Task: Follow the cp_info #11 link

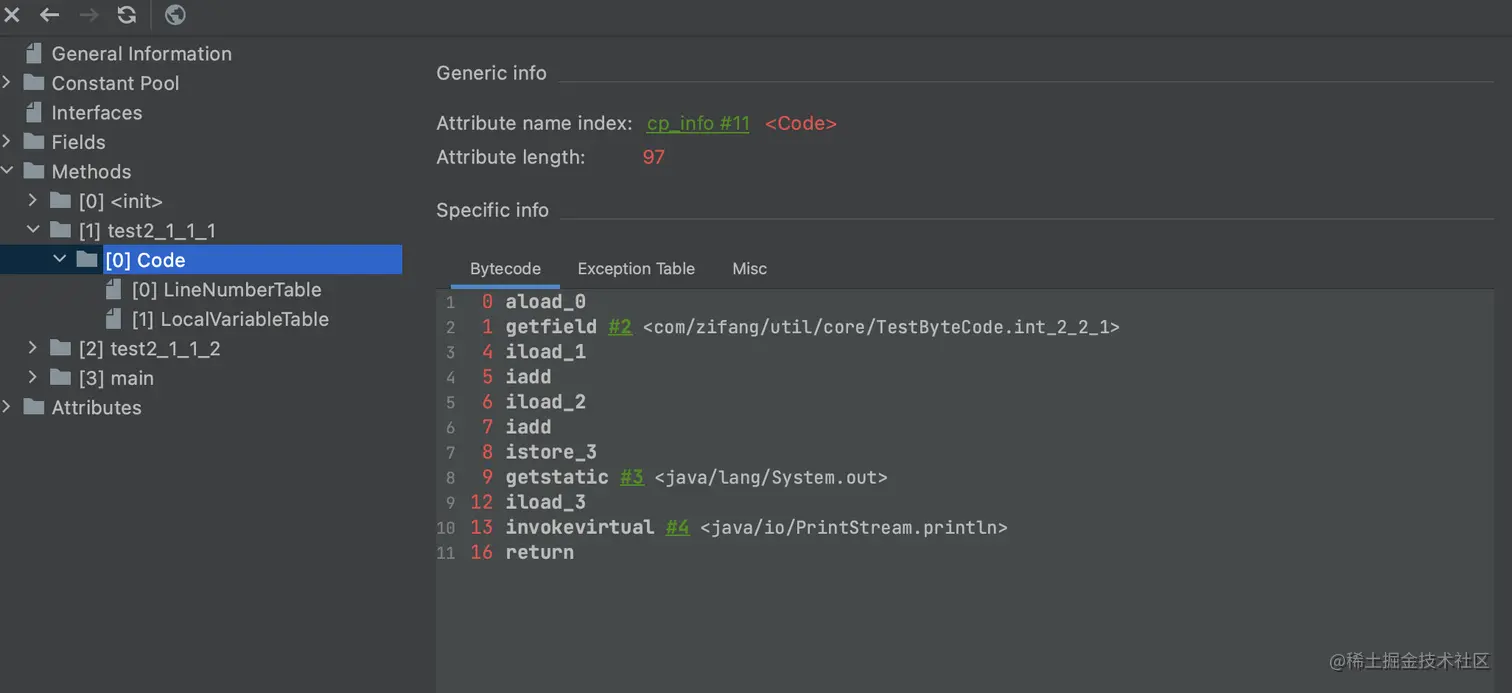Action: coord(698,124)
